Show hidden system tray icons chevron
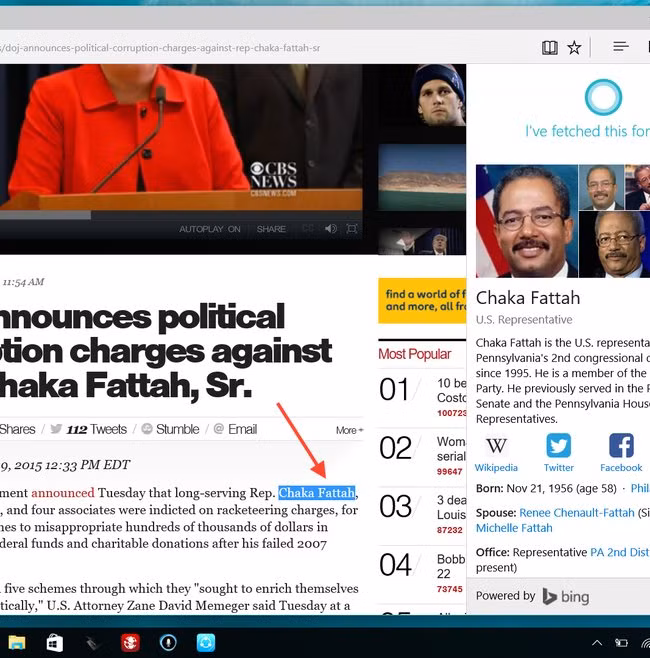The height and width of the screenshot is (658, 650). (597, 643)
